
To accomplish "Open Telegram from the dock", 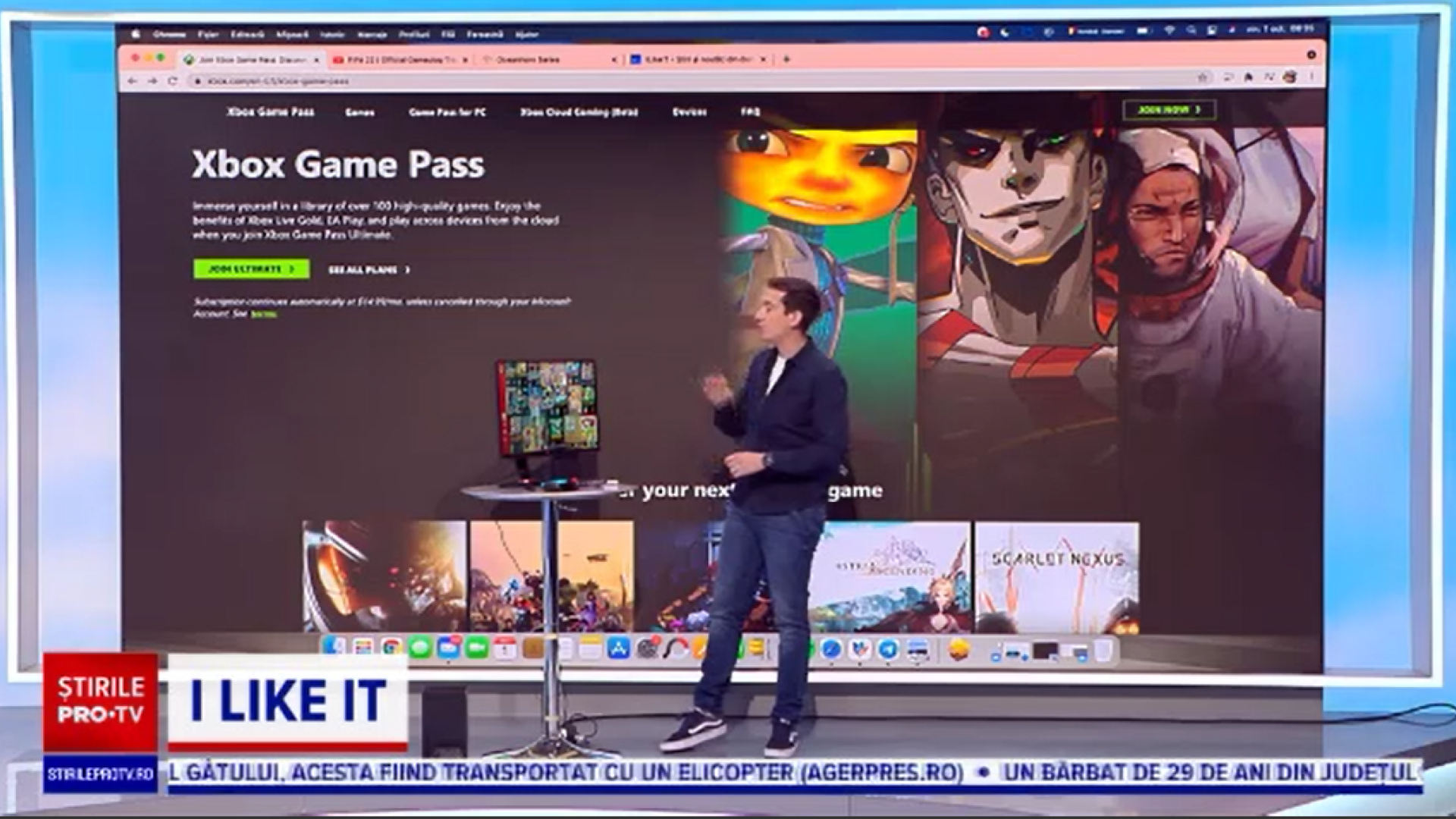I will (x=888, y=650).
